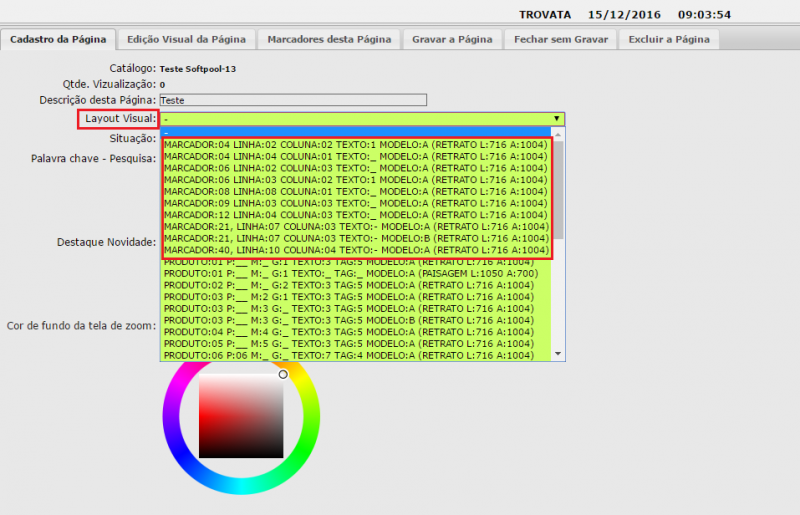Open the Cadastro da Página tab
This screenshot has width=800, height=515.
[58, 39]
